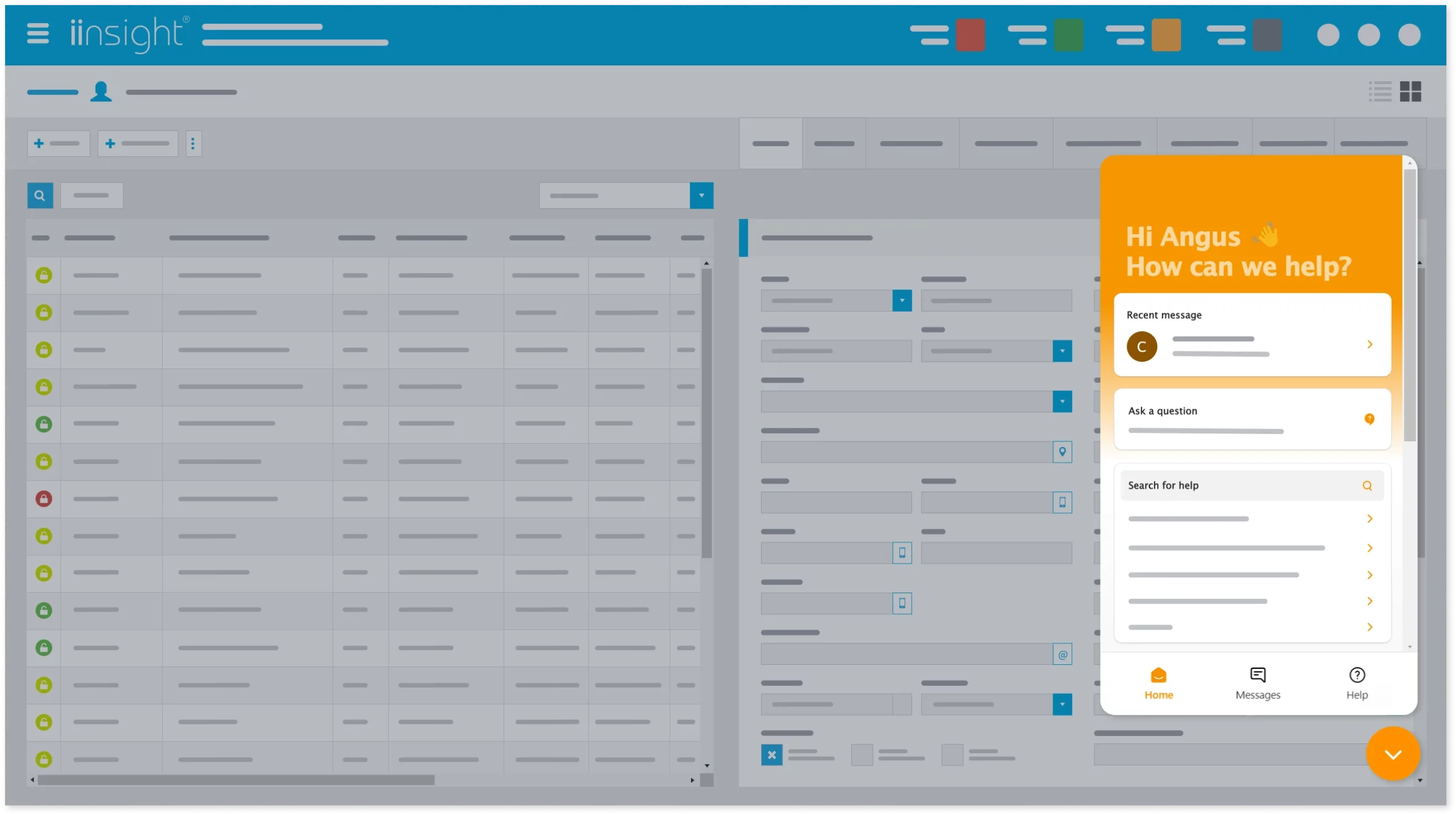Viewport: 1456px width, 815px height.
Task: Toggle the red locked padlock in the table
Action: point(43,499)
